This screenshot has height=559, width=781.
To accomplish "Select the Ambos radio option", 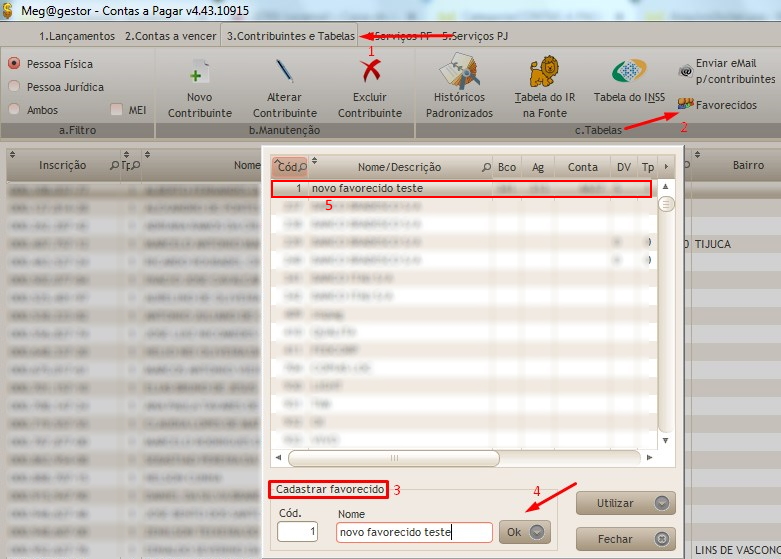I will [15, 110].
